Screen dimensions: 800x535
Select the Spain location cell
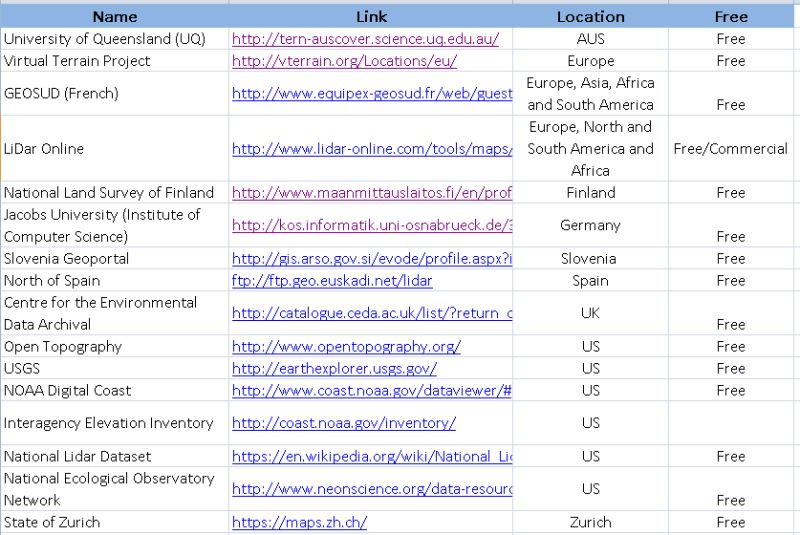click(x=590, y=281)
